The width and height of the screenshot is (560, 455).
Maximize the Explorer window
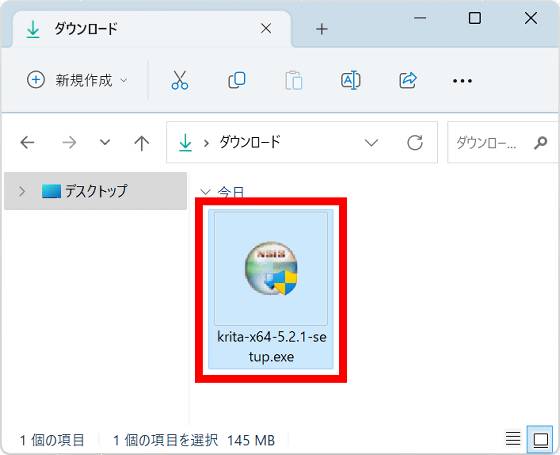pyautogui.click(x=475, y=18)
